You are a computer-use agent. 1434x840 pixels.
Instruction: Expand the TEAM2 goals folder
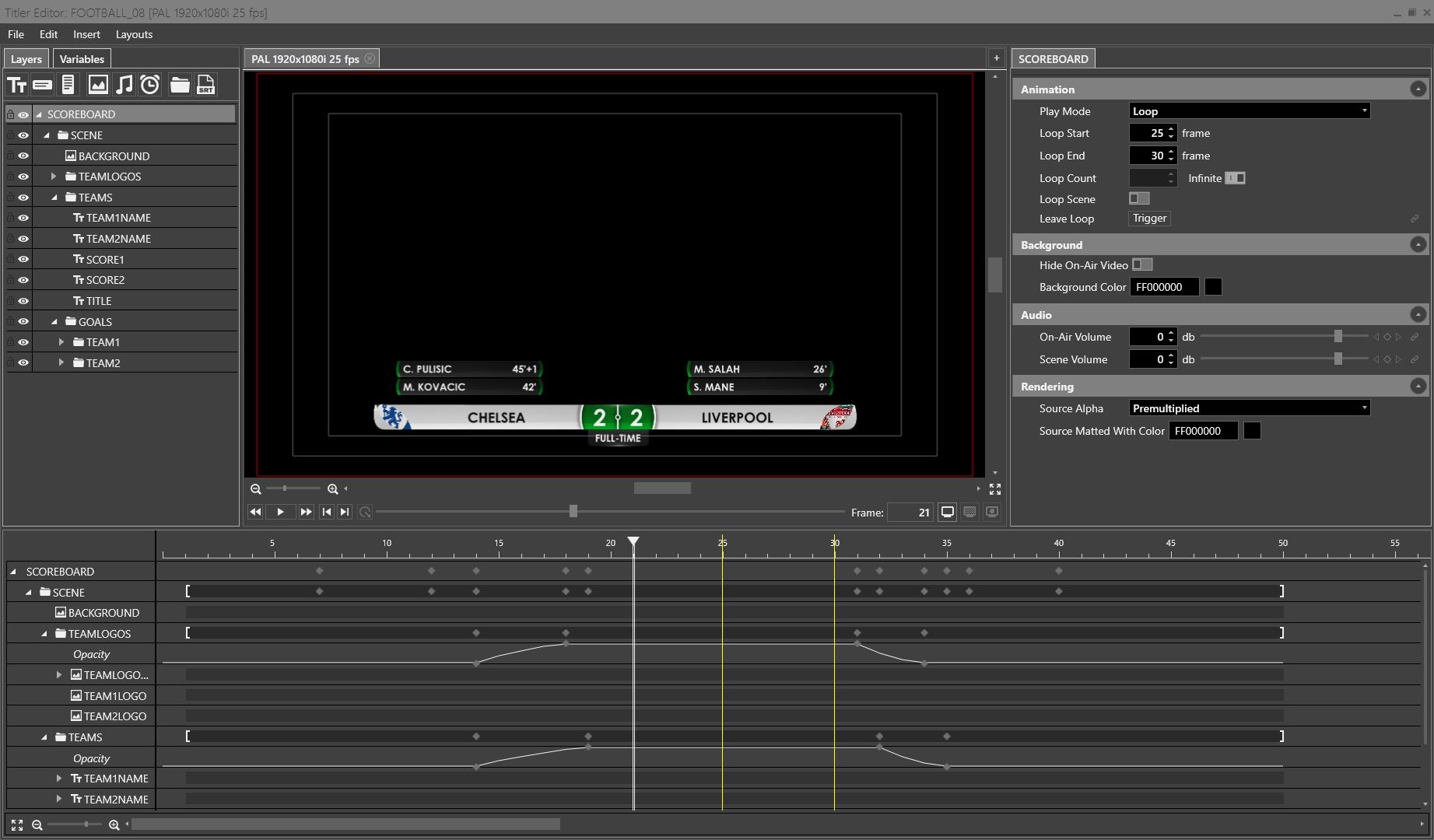click(61, 363)
